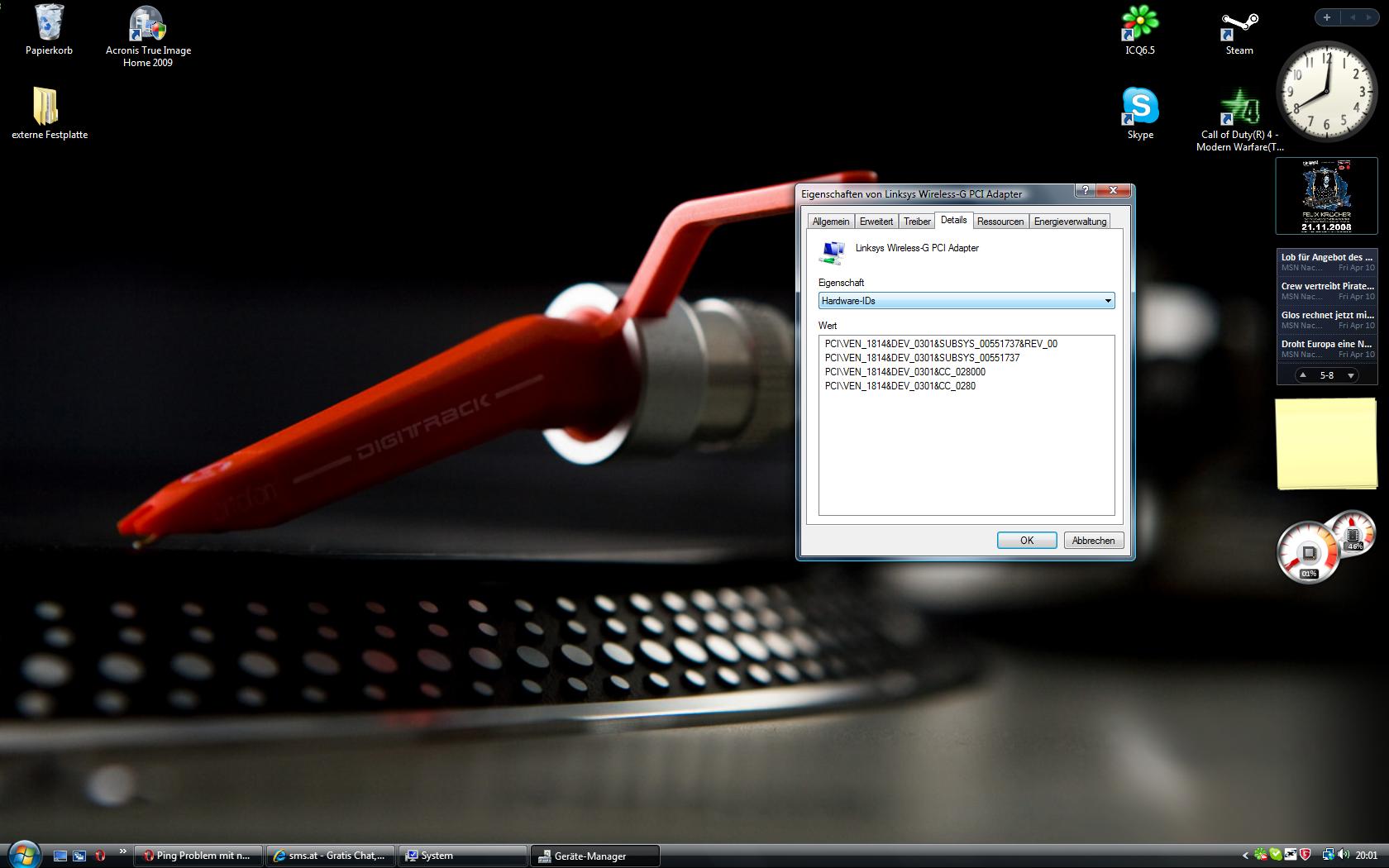Go to next sidebar gadget page arrow

click(1370, 17)
